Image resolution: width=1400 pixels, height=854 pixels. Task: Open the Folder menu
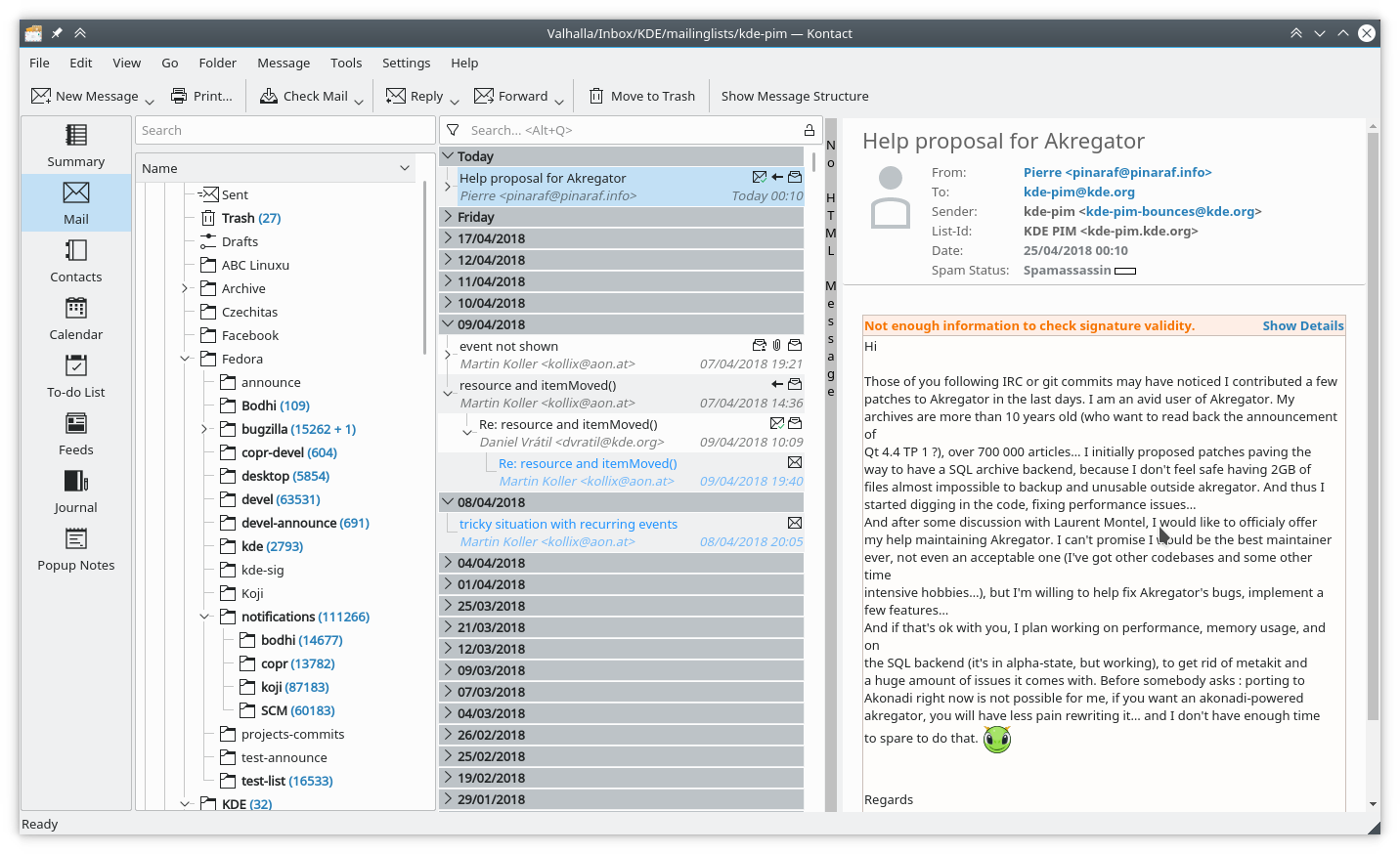(x=218, y=63)
